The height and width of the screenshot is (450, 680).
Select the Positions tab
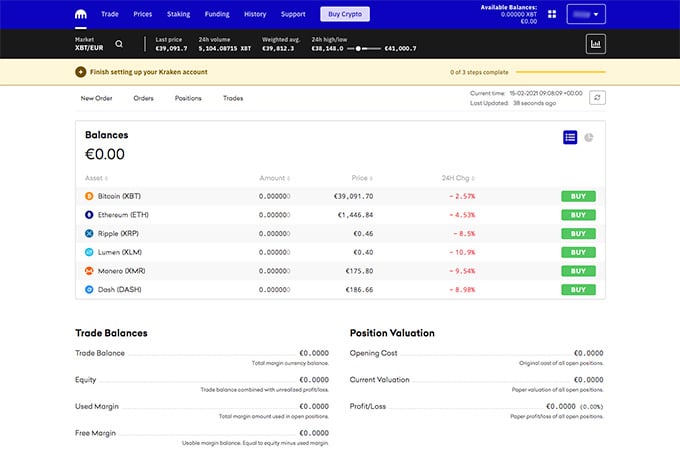click(x=188, y=98)
